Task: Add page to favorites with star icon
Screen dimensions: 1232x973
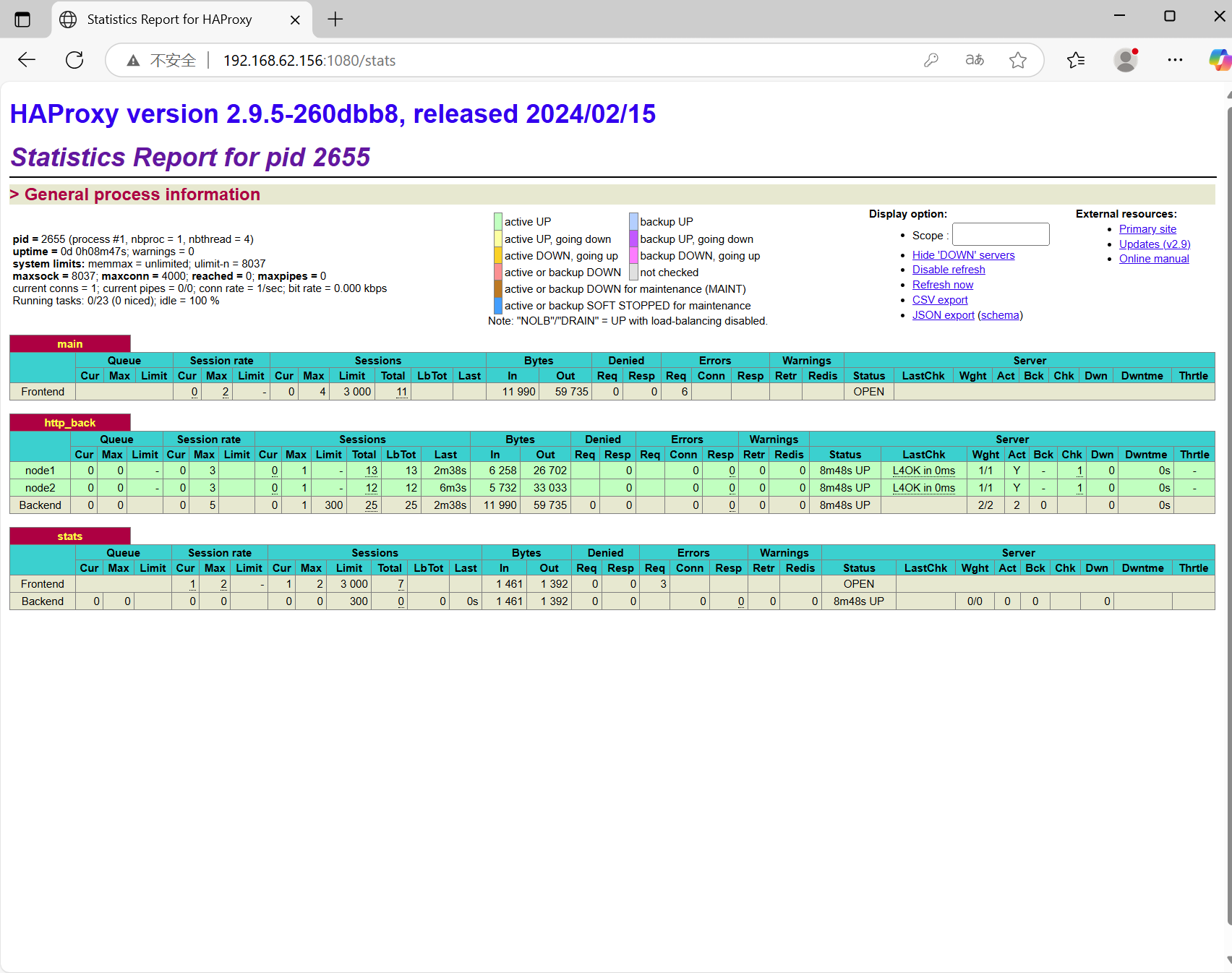Action: click(1018, 60)
